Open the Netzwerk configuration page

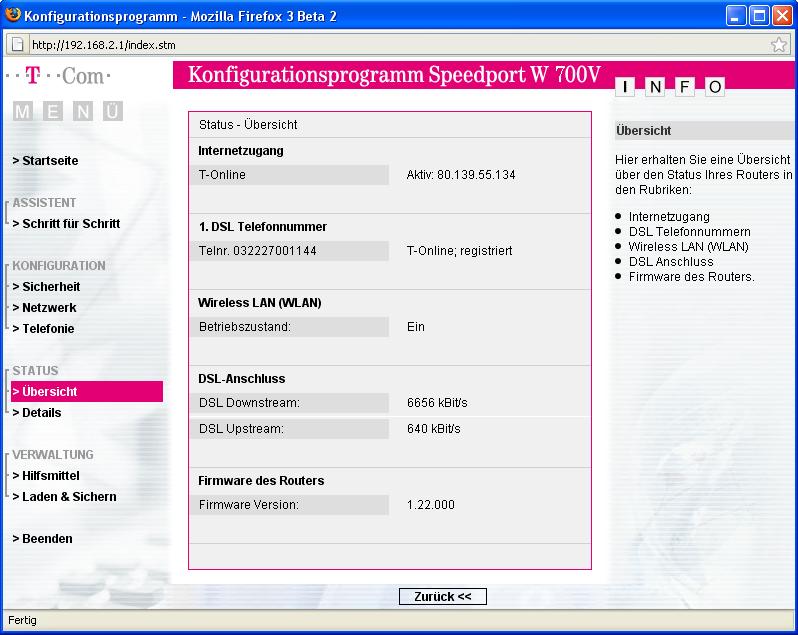pos(44,308)
